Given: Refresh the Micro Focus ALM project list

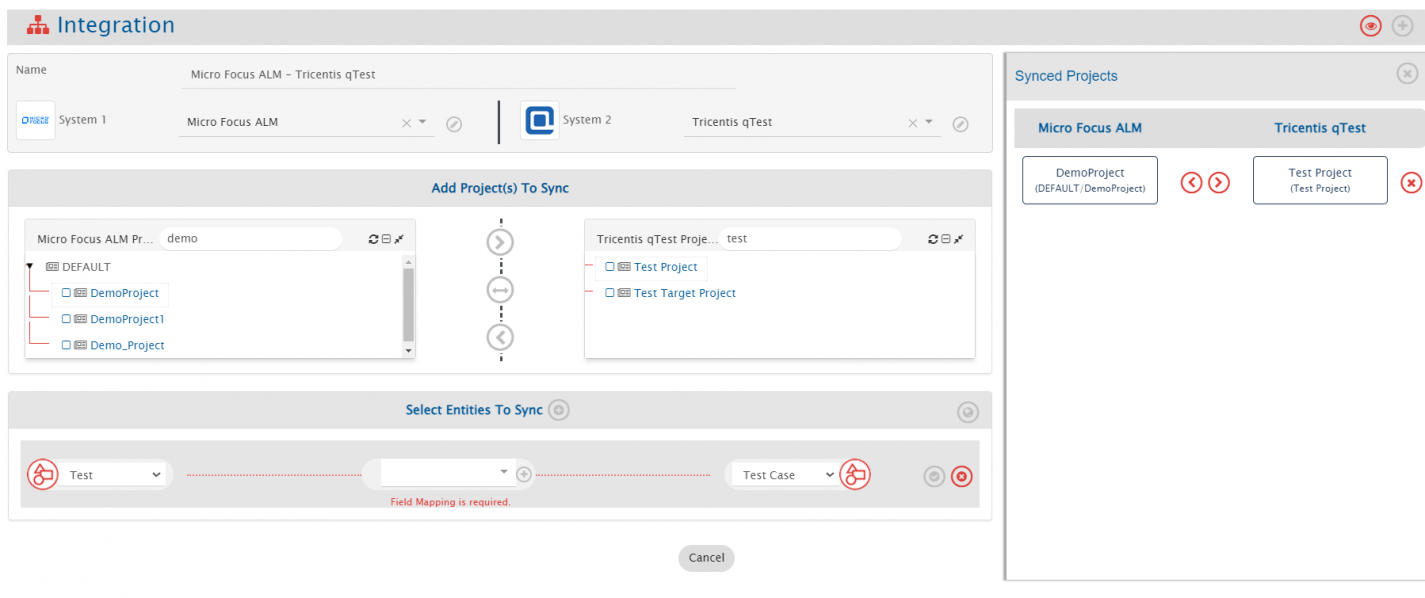Looking at the screenshot, I should 373,239.
